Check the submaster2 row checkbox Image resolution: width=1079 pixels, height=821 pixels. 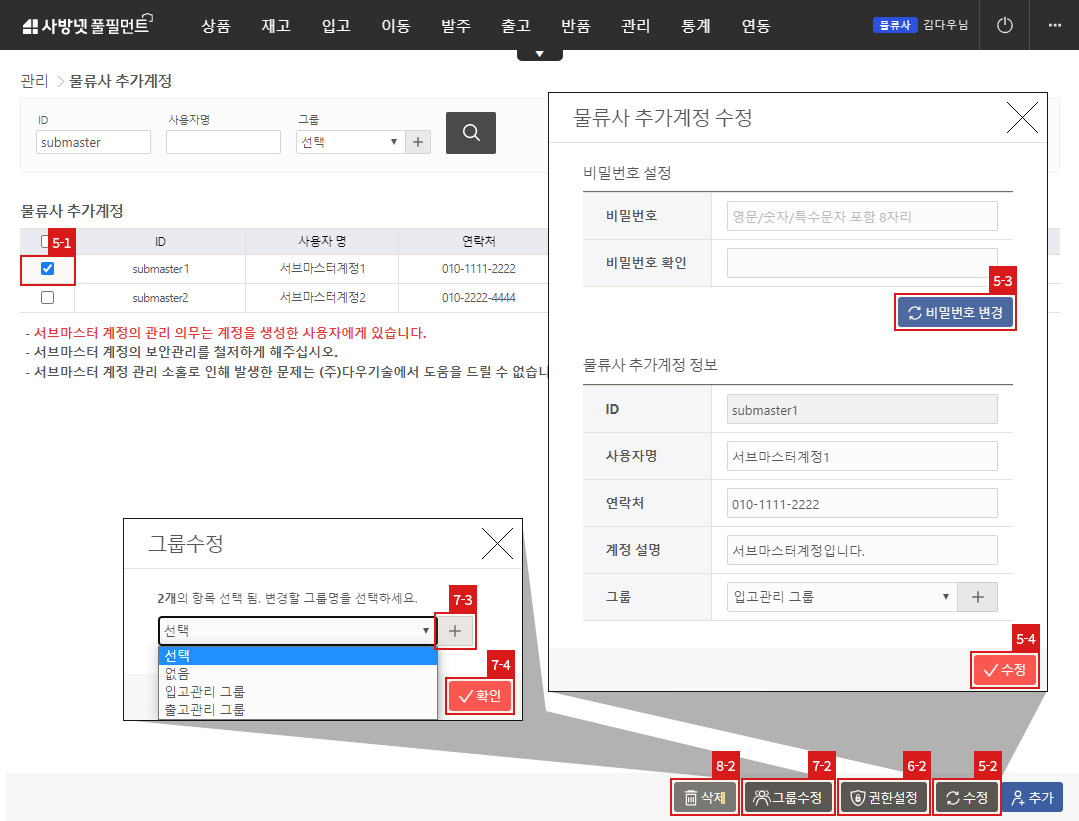coord(46,297)
